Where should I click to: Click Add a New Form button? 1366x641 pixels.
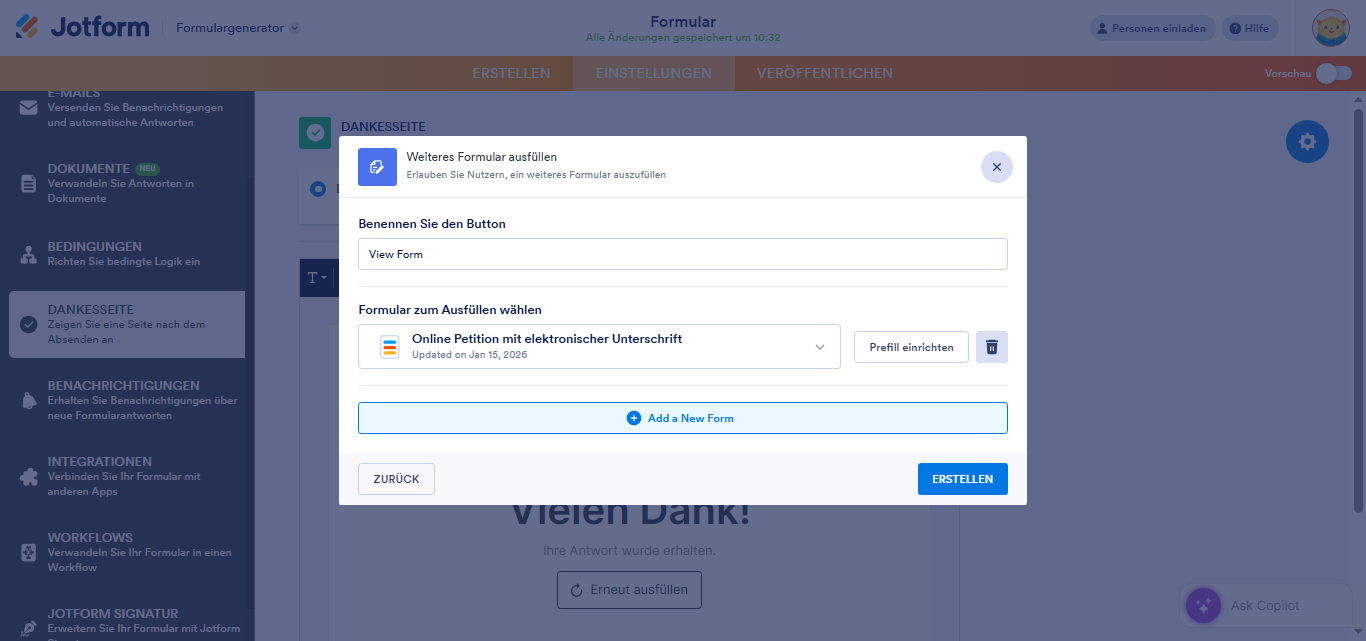pos(683,418)
